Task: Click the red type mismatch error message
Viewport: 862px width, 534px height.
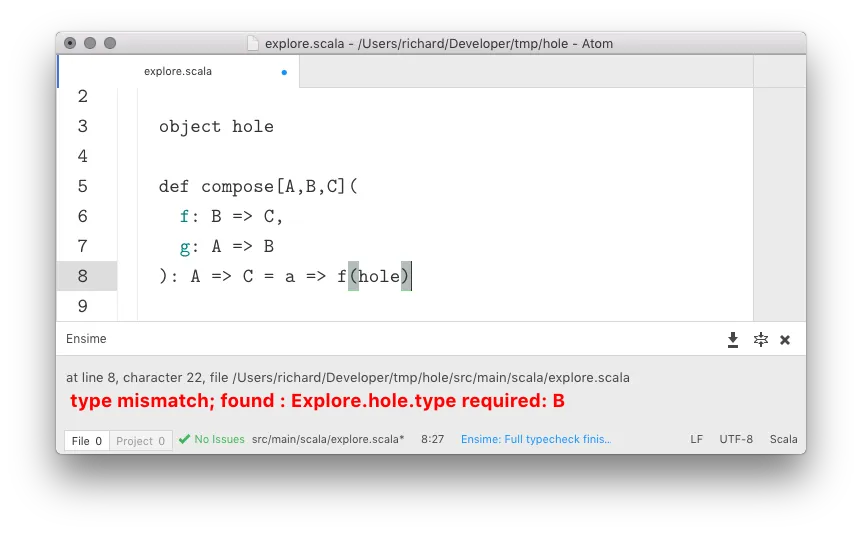Action: point(317,400)
